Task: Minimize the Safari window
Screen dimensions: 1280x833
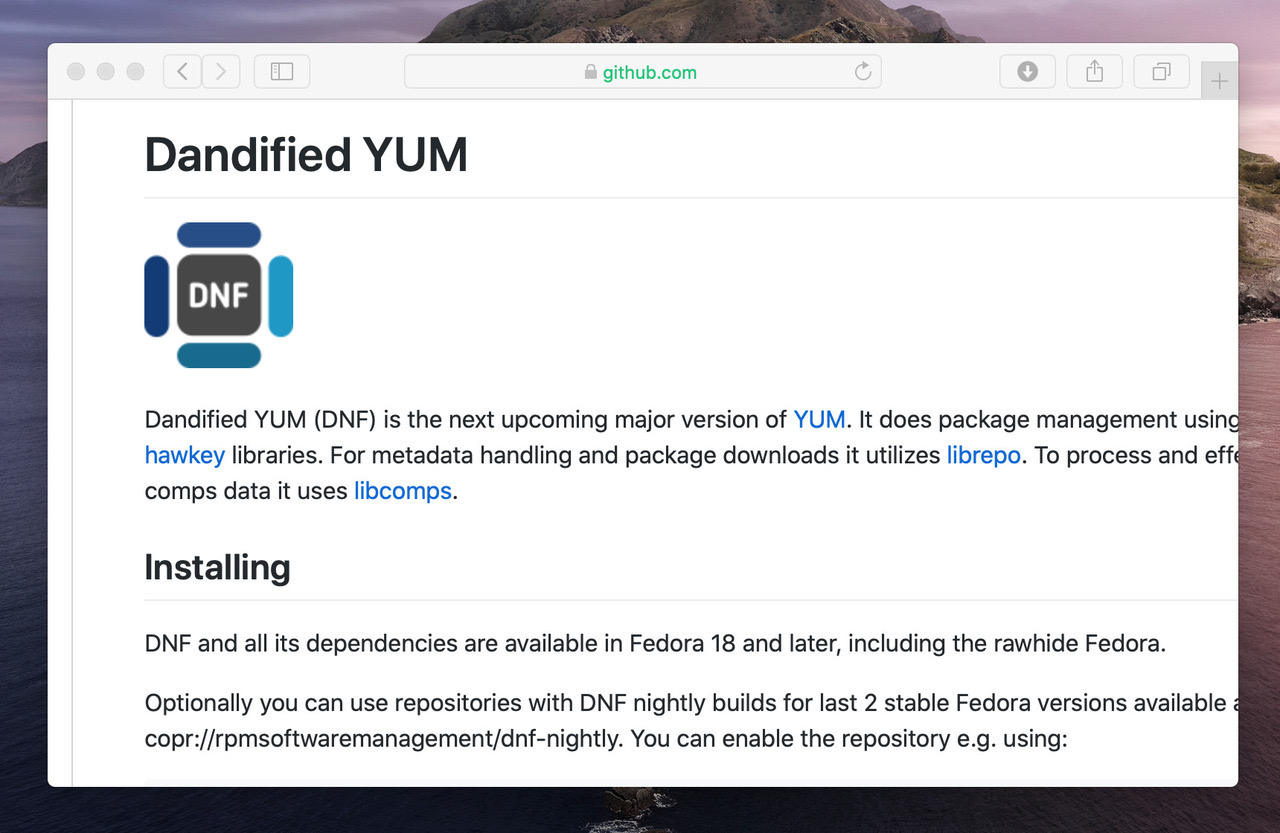Action: pos(106,72)
